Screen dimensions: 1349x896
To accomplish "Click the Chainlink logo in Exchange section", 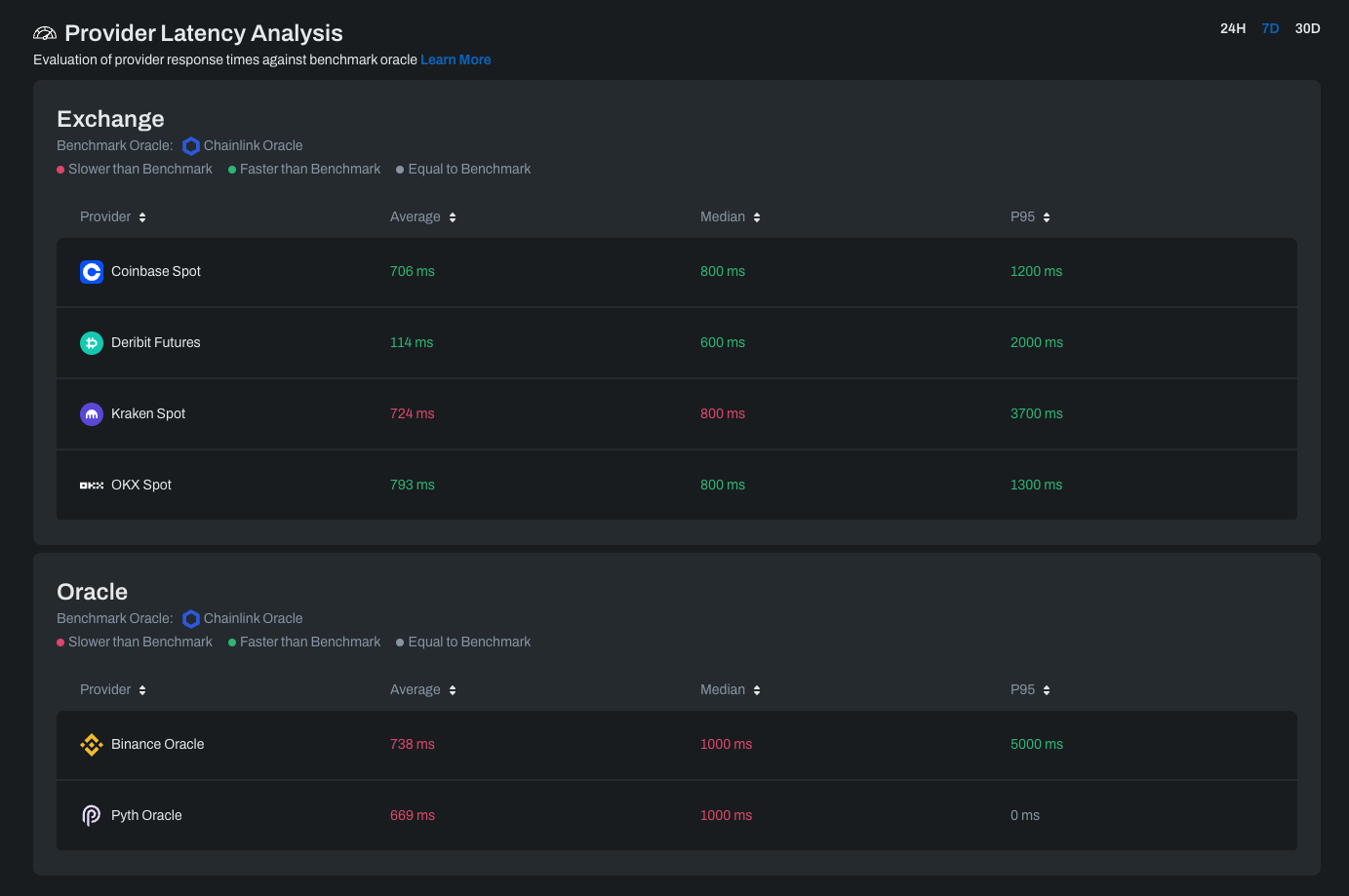I will pos(191,146).
